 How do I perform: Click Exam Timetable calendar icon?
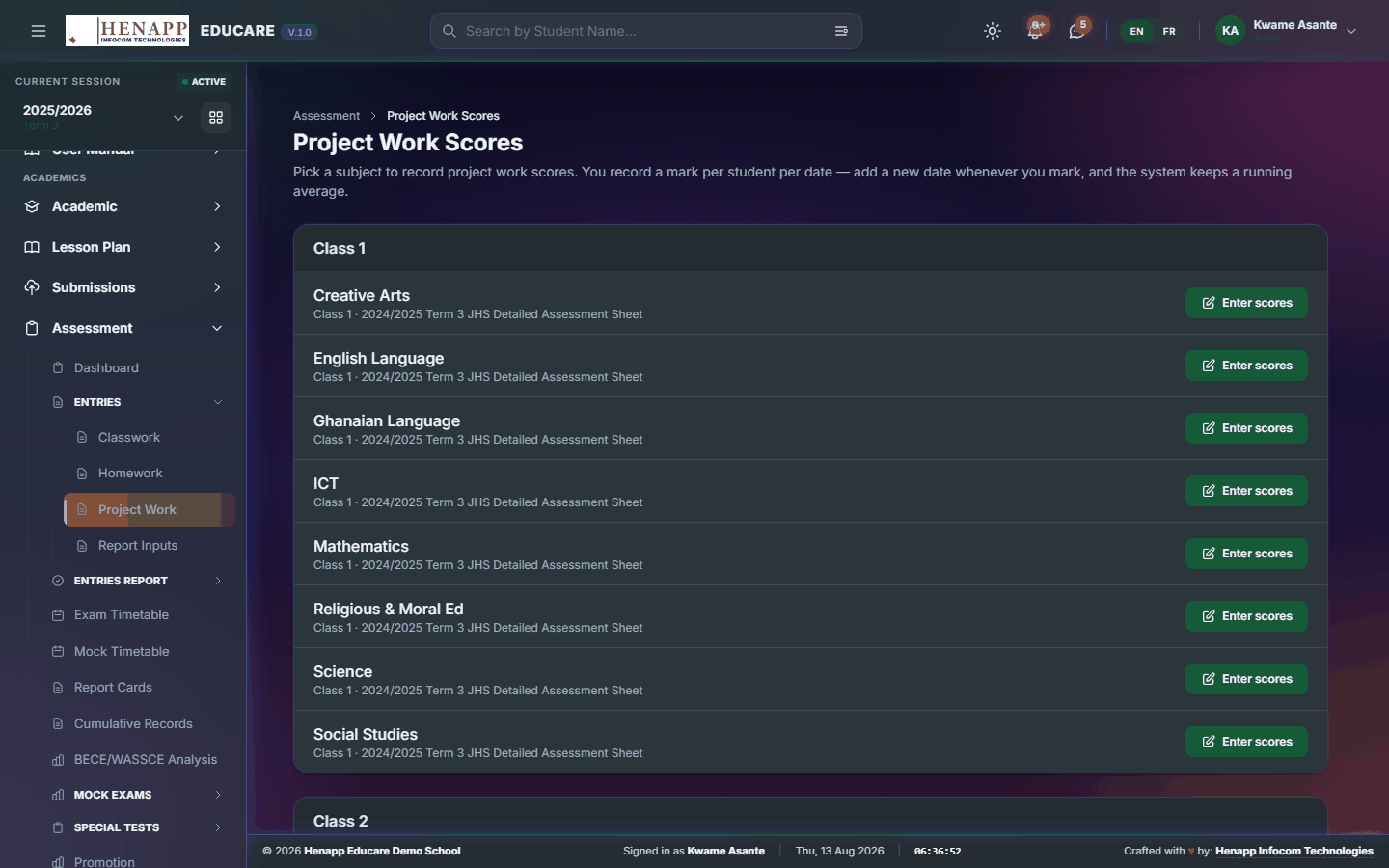tap(58, 615)
